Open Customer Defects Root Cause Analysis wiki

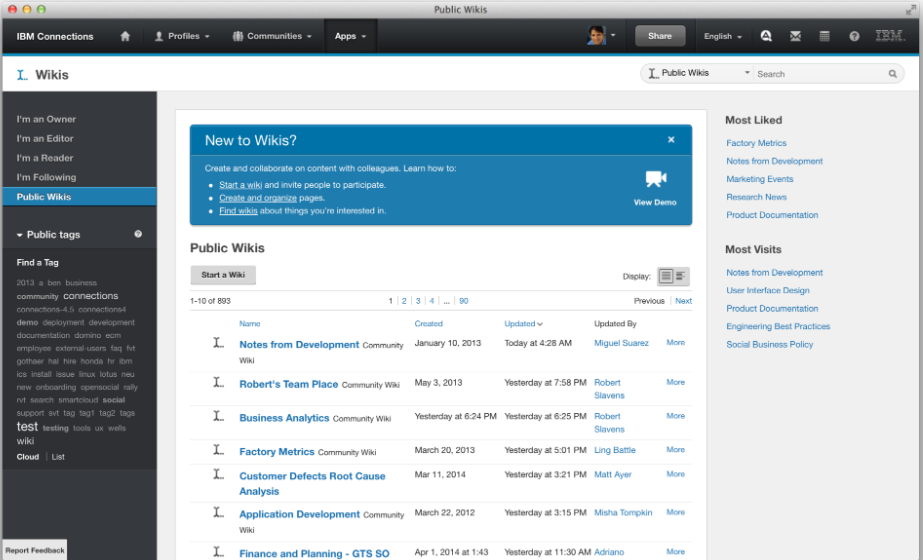point(312,483)
